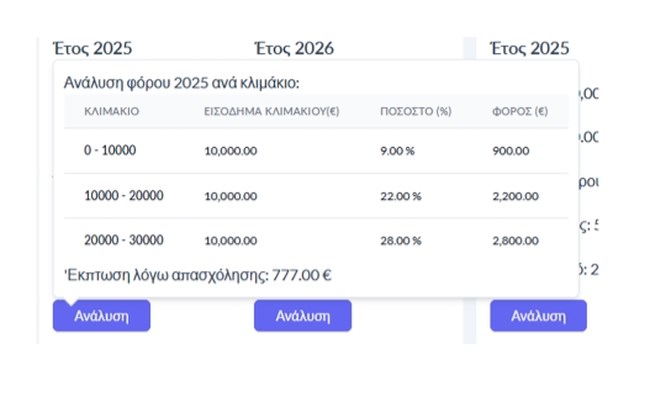Select the 22.00 % rate cell
The image size is (650, 402).
(401, 196)
